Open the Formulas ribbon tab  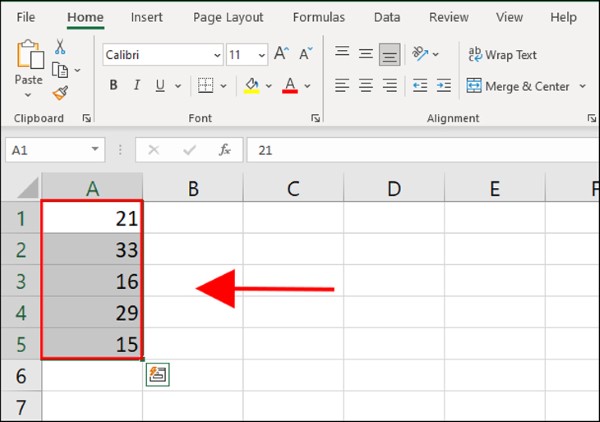click(x=318, y=17)
